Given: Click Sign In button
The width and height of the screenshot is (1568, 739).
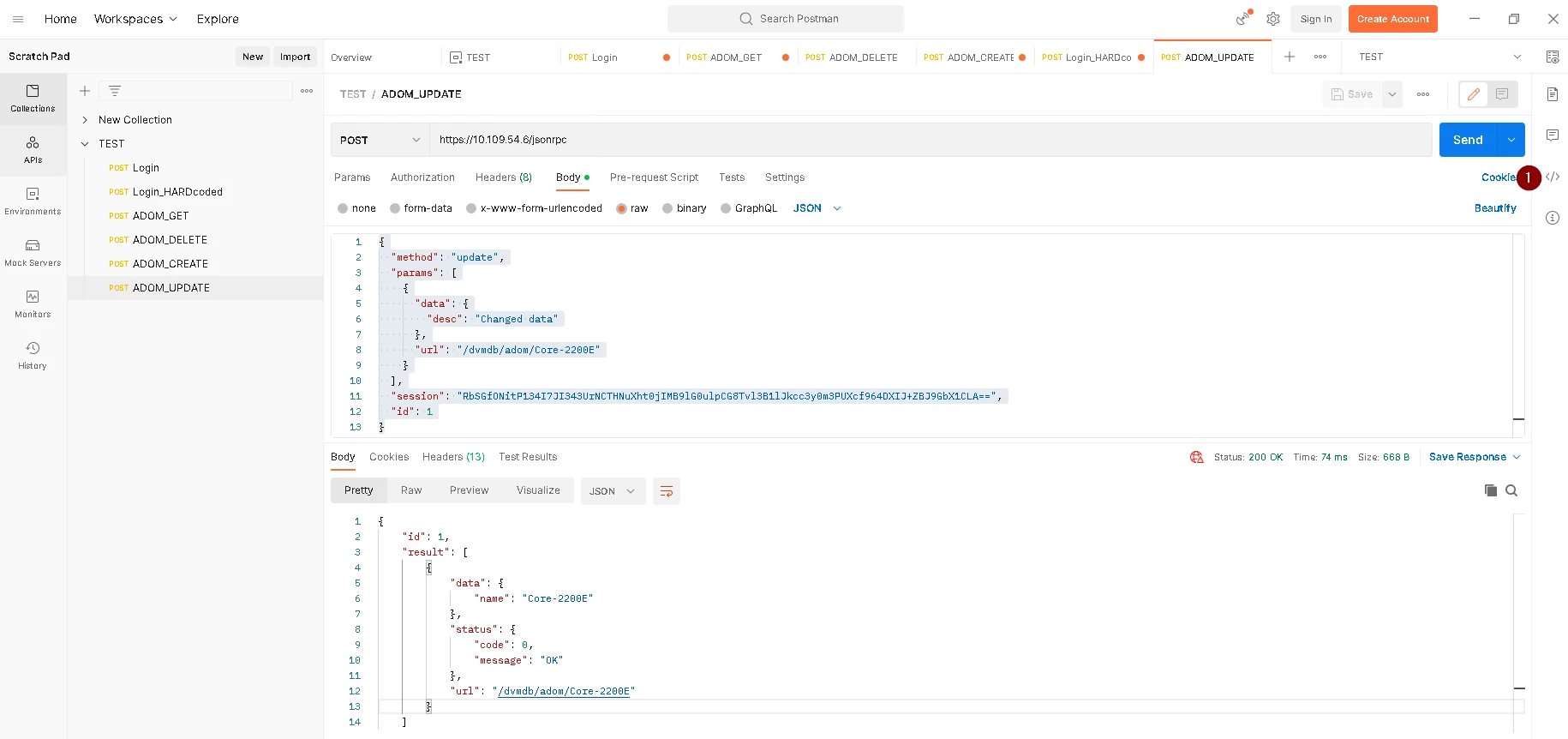Looking at the screenshot, I should (1316, 19).
